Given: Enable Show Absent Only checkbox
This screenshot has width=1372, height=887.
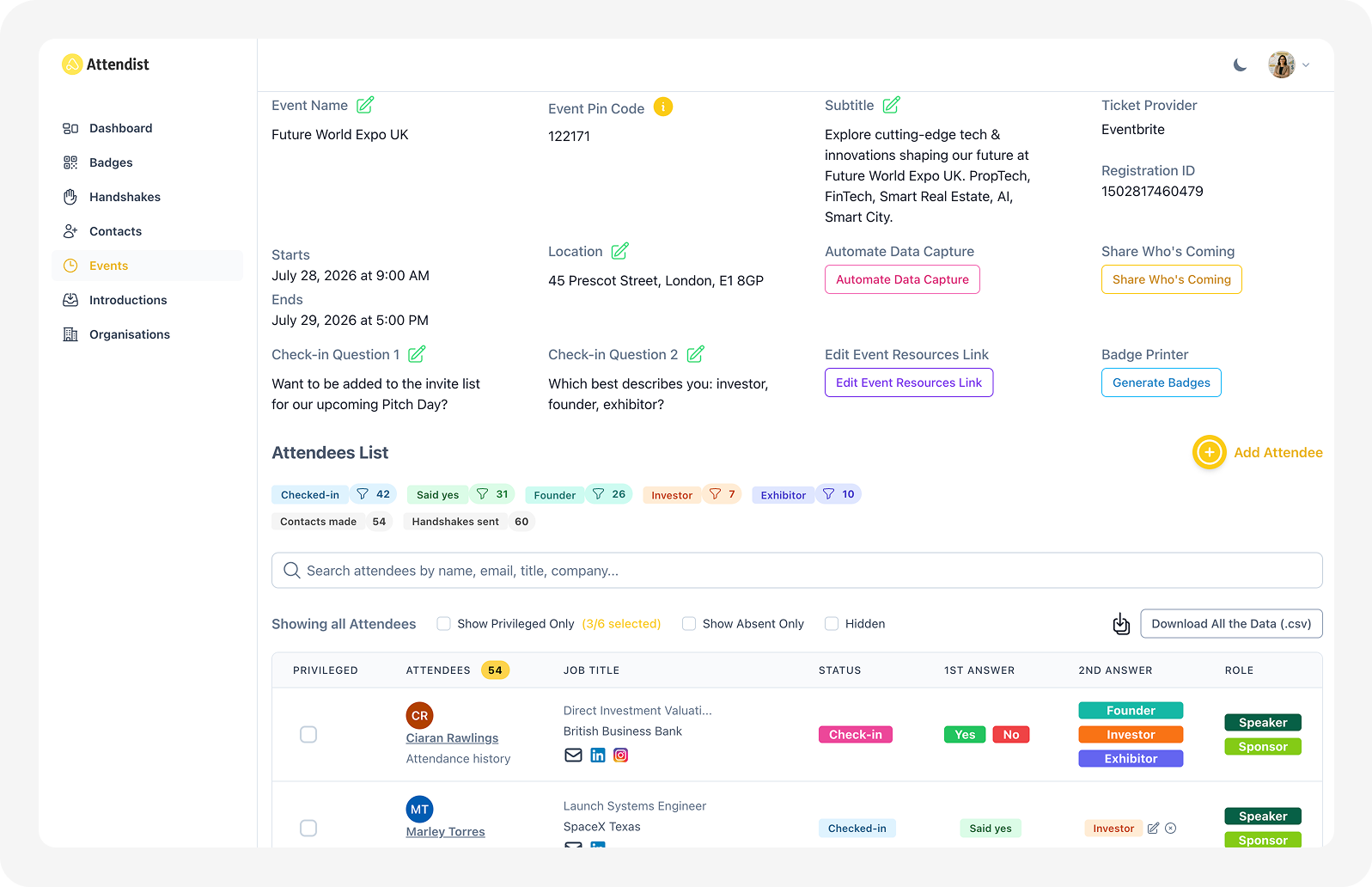Looking at the screenshot, I should click(689, 624).
